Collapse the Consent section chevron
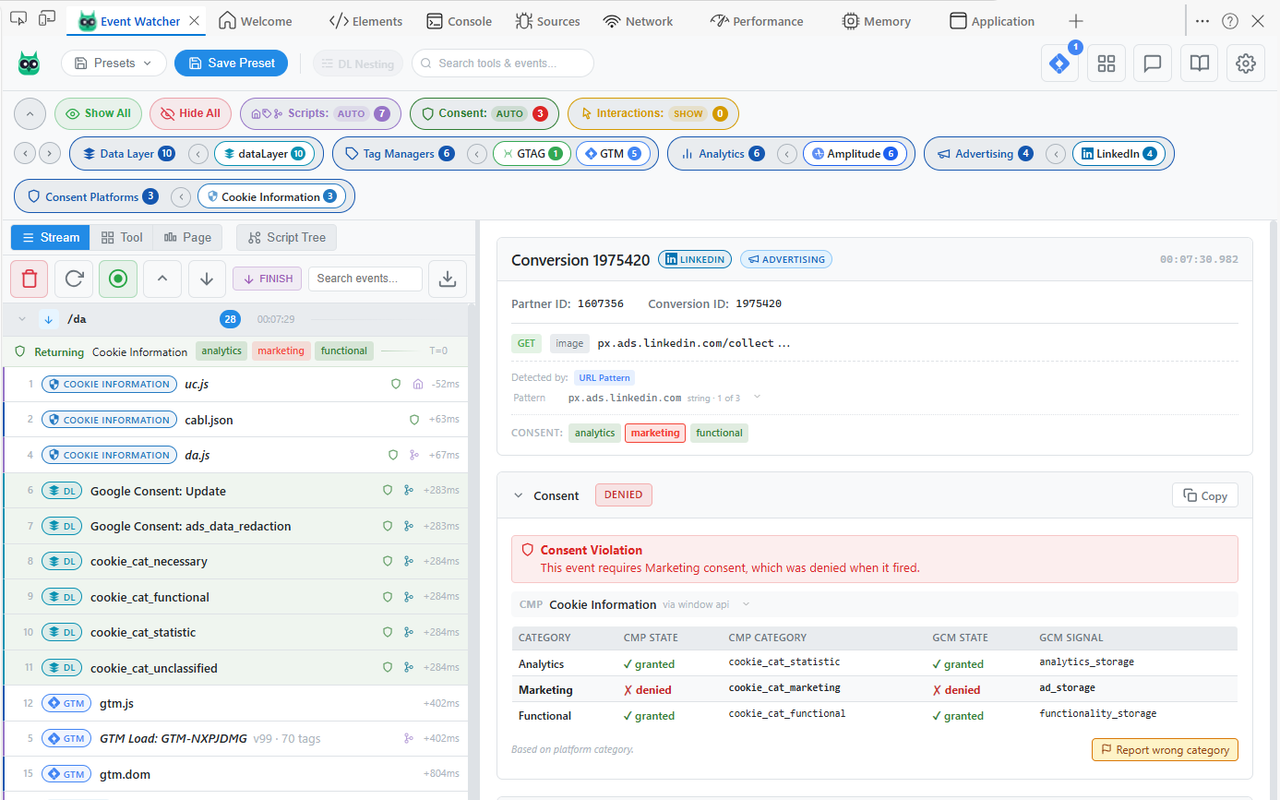Screen dimensions: 1280x800 click(x=518, y=495)
